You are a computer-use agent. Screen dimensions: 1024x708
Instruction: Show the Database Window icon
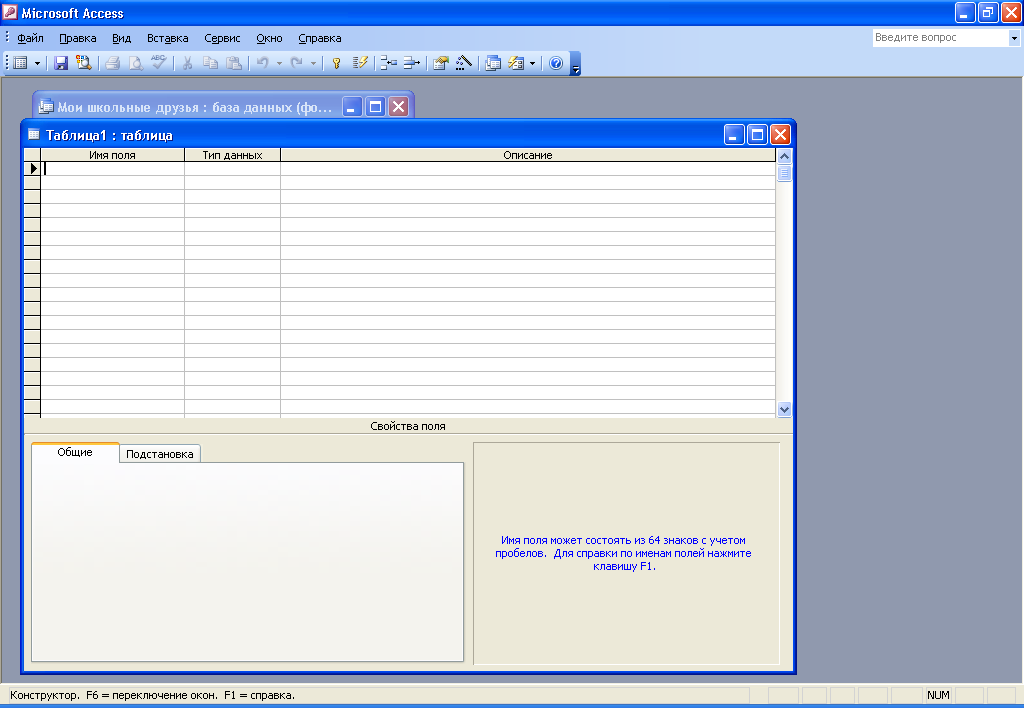pyautogui.click(x=493, y=63)
